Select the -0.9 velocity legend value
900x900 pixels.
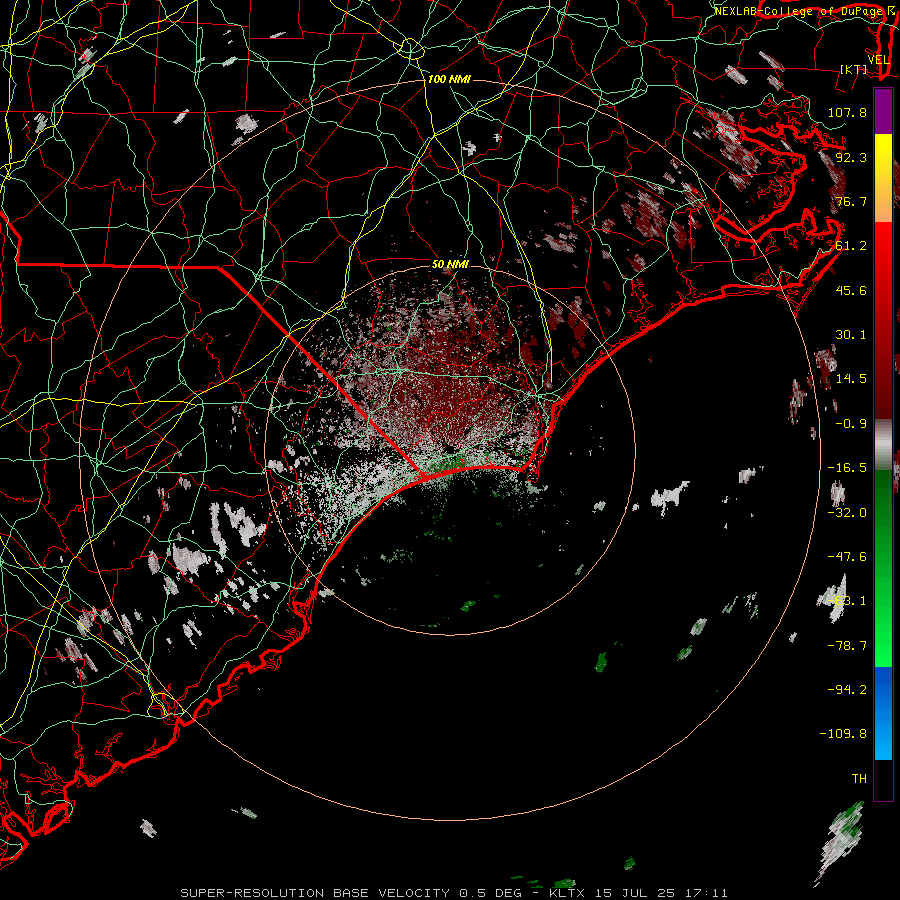click(851, 424)
